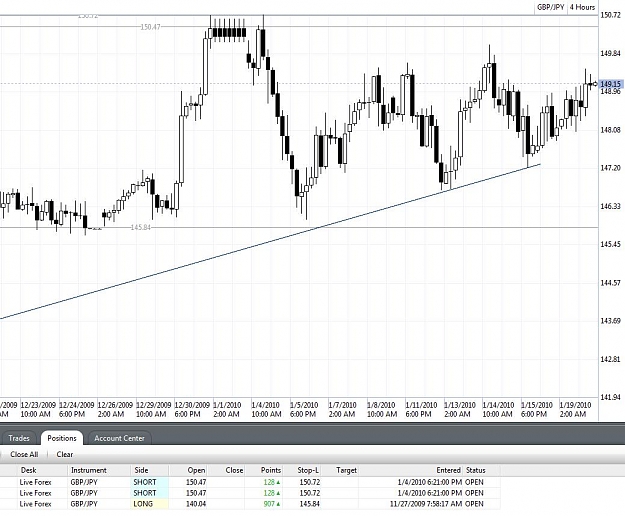Screen dimensions: 625x516
Task: Open the 4 Hours timeframe selector
Action: pyautogui.click(x=582, y=7)
